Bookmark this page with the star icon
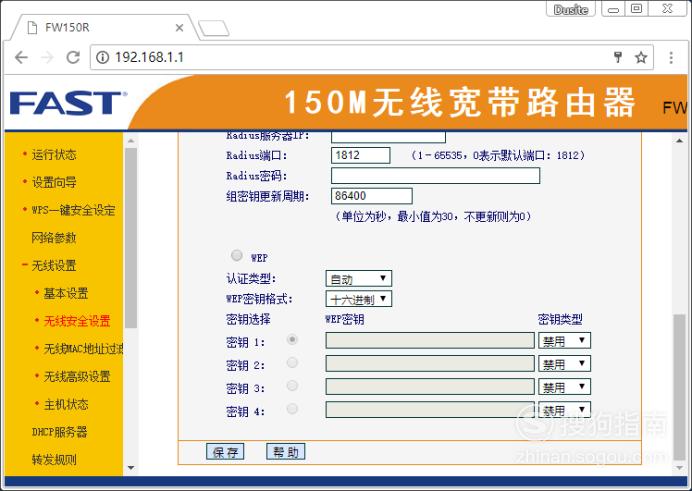 (641, 57)
